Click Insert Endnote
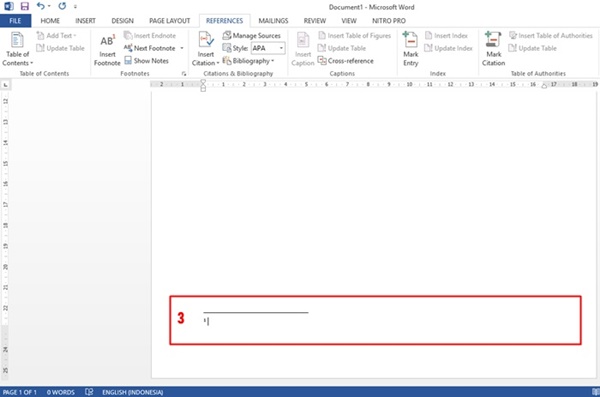The width and height of the screenshot is (600, 397). click(150, 36)
